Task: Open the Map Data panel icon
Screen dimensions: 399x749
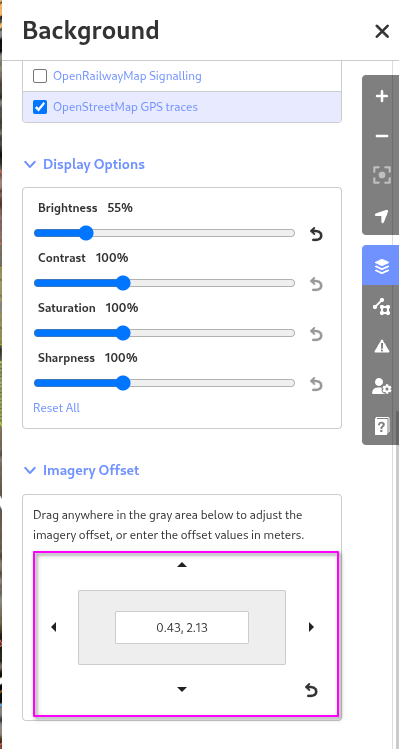Action: click(381, 306)
